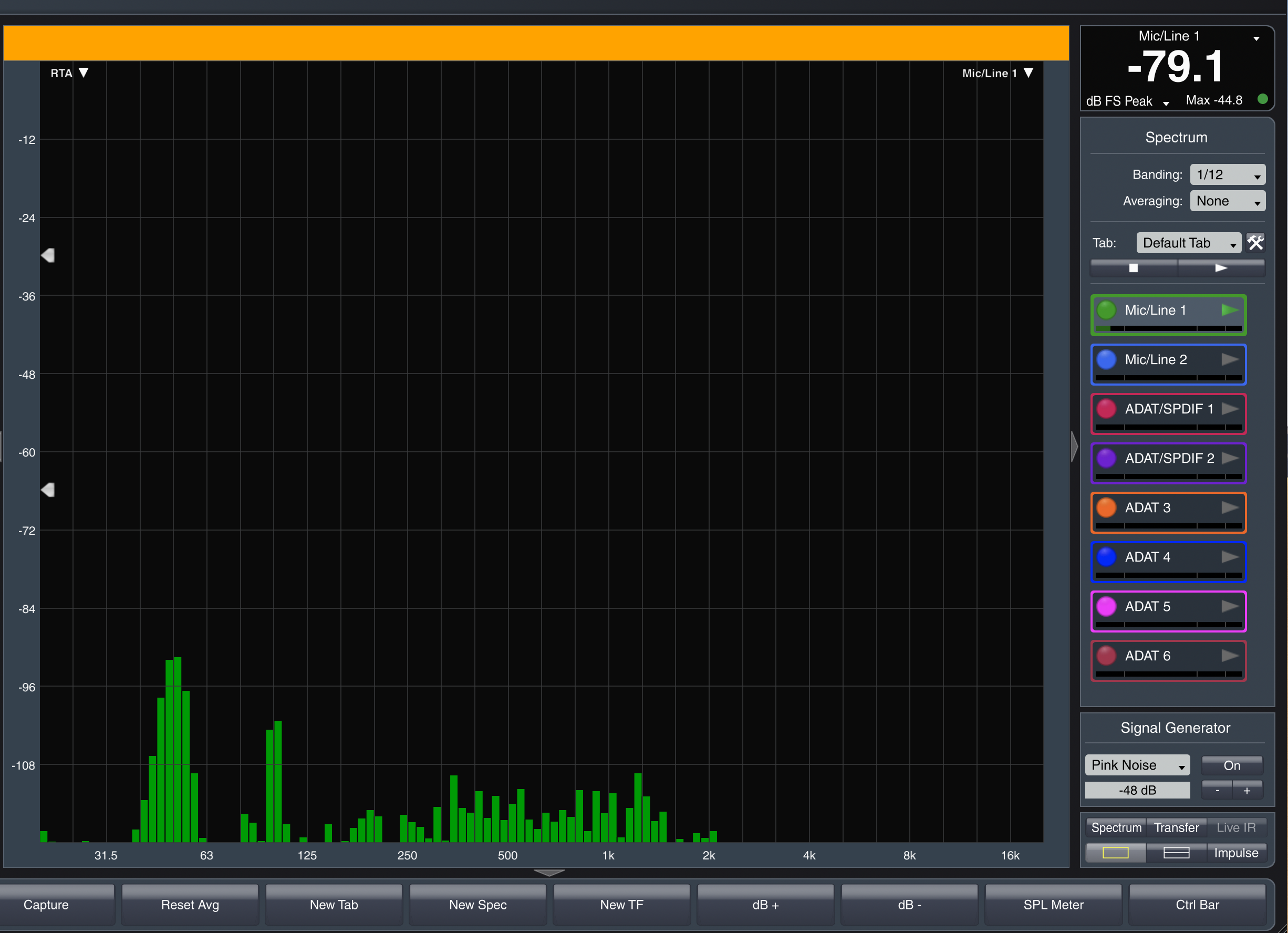1288x933 pixels.
Task: Toggle green Mic/Line 1 play arrow
Action: point(1230,310)
